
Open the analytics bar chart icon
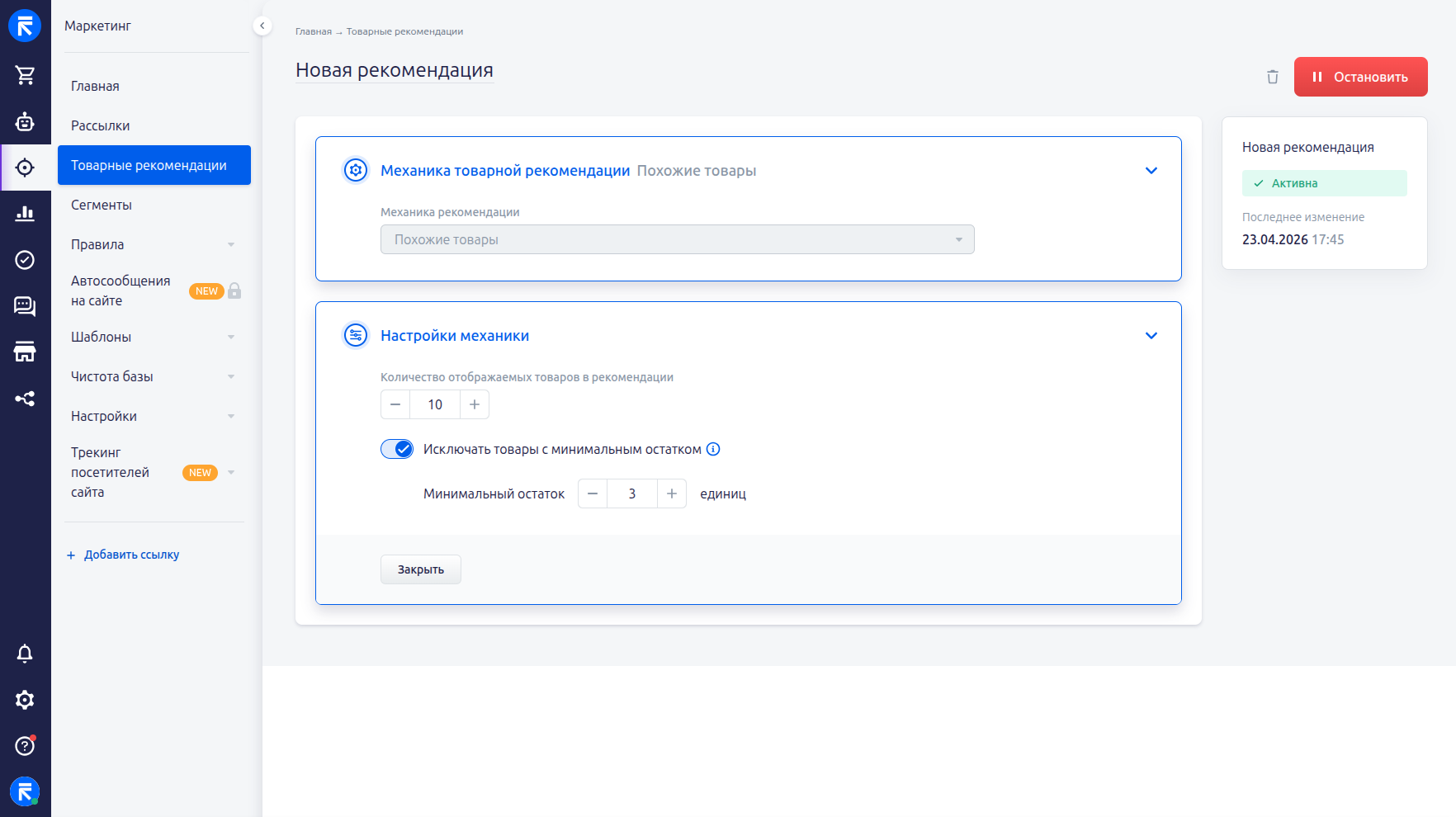click(x=25, y=214)
